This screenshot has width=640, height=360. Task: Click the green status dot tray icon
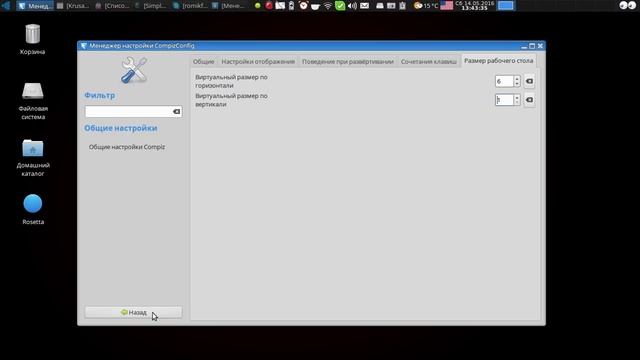pyautogui.click(x=258, y=6)
